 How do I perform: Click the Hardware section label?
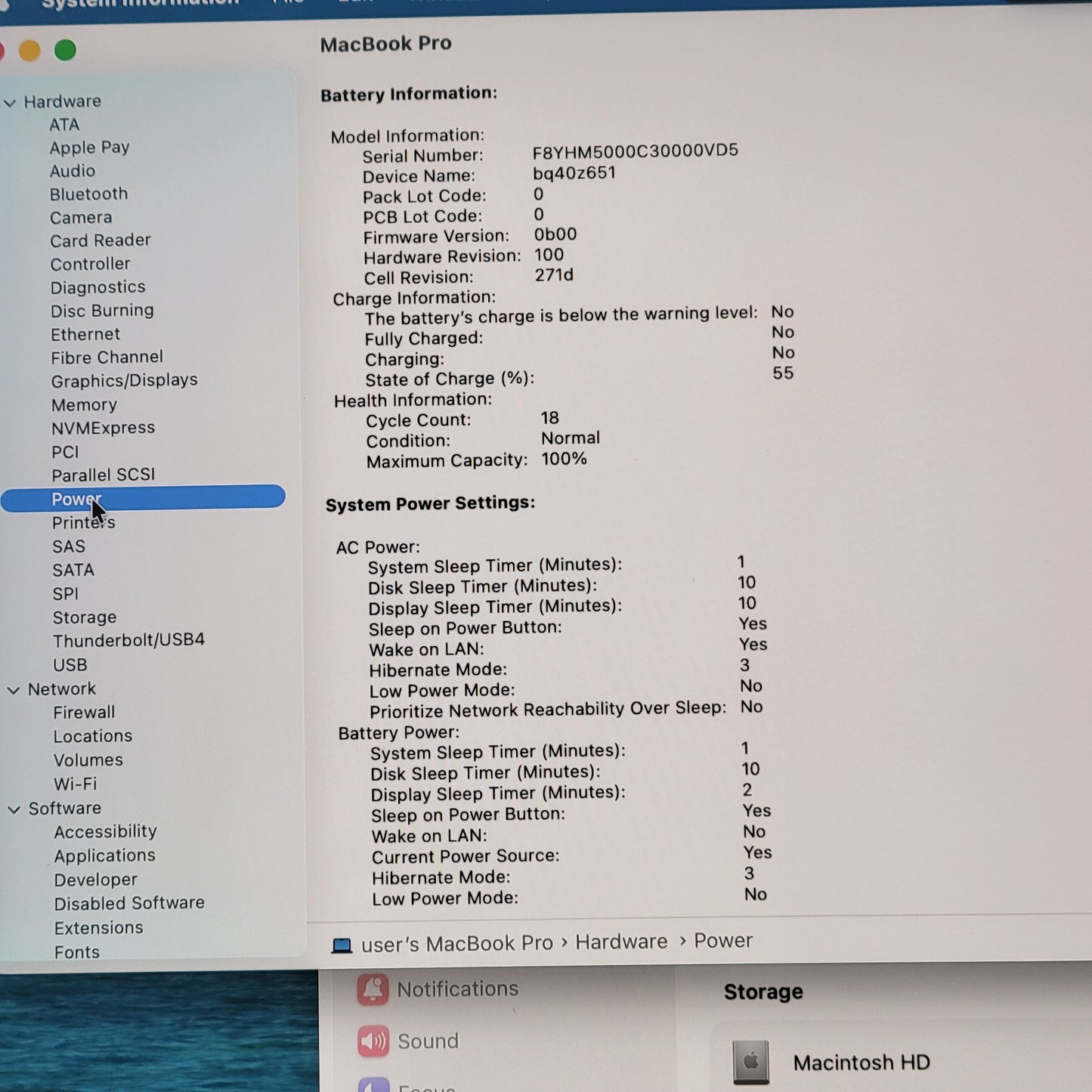click(62, 101)
